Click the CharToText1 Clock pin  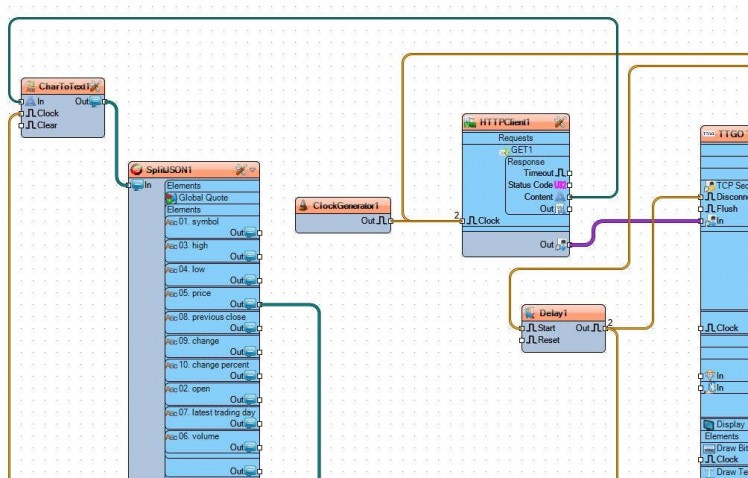[21, 114]
